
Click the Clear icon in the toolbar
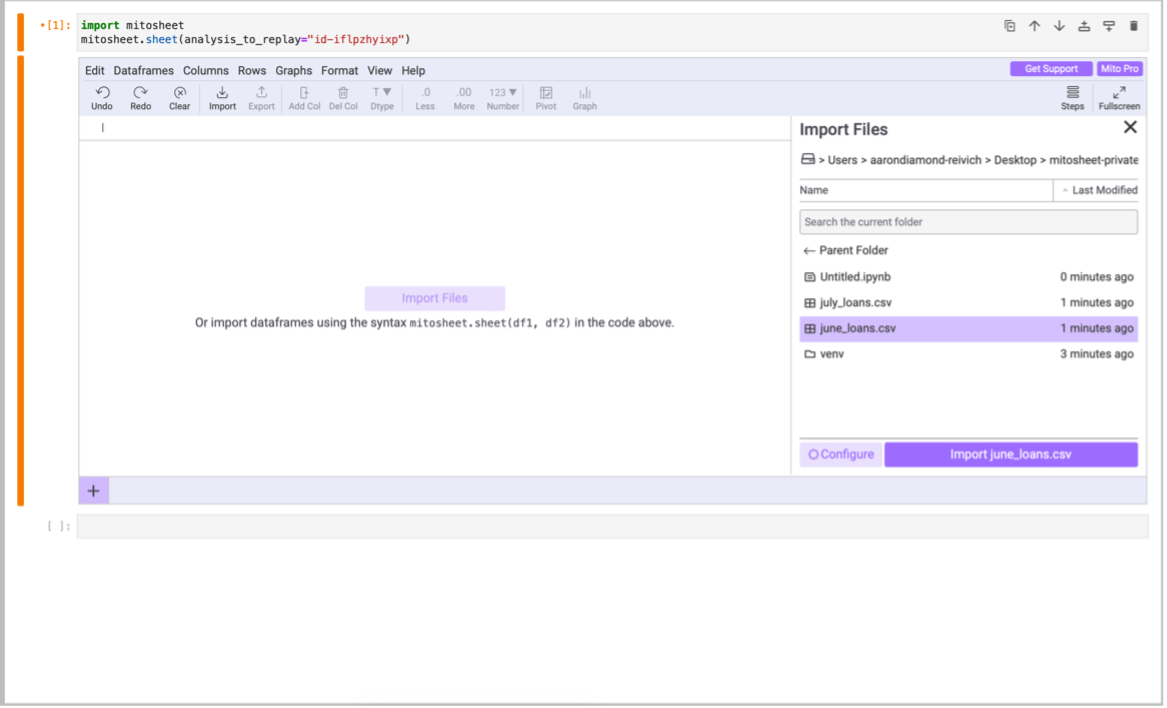coord(179,93)
